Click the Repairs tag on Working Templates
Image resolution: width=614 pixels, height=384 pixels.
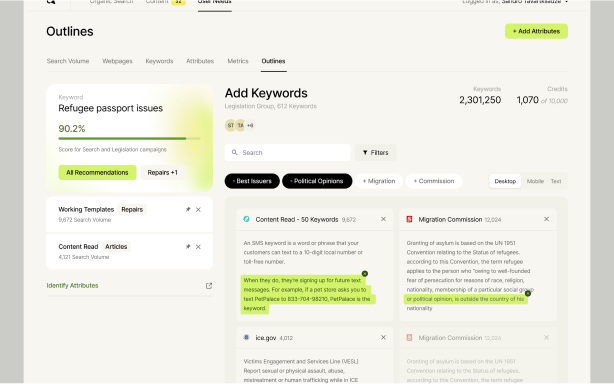point(132,209)
